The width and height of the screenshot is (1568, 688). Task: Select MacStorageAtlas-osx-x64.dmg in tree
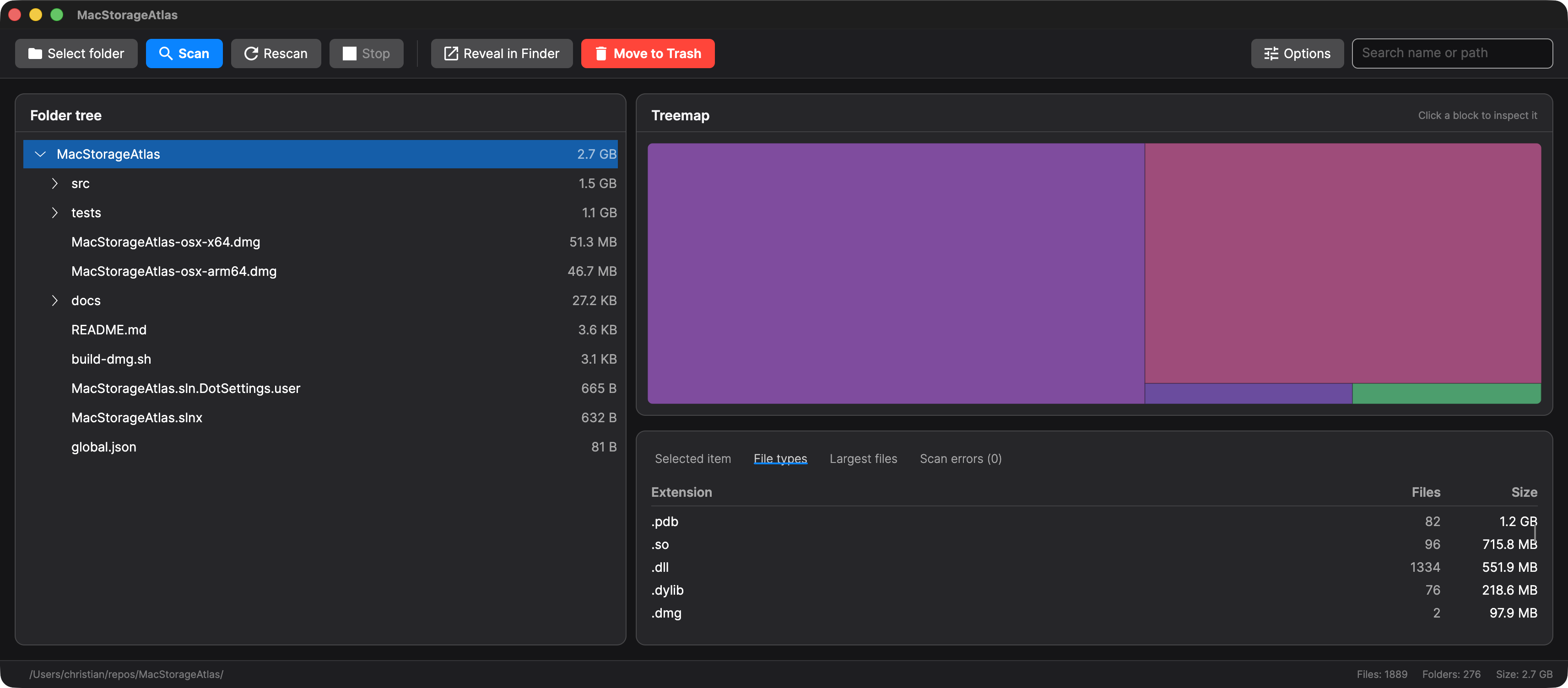pos(320,242)
